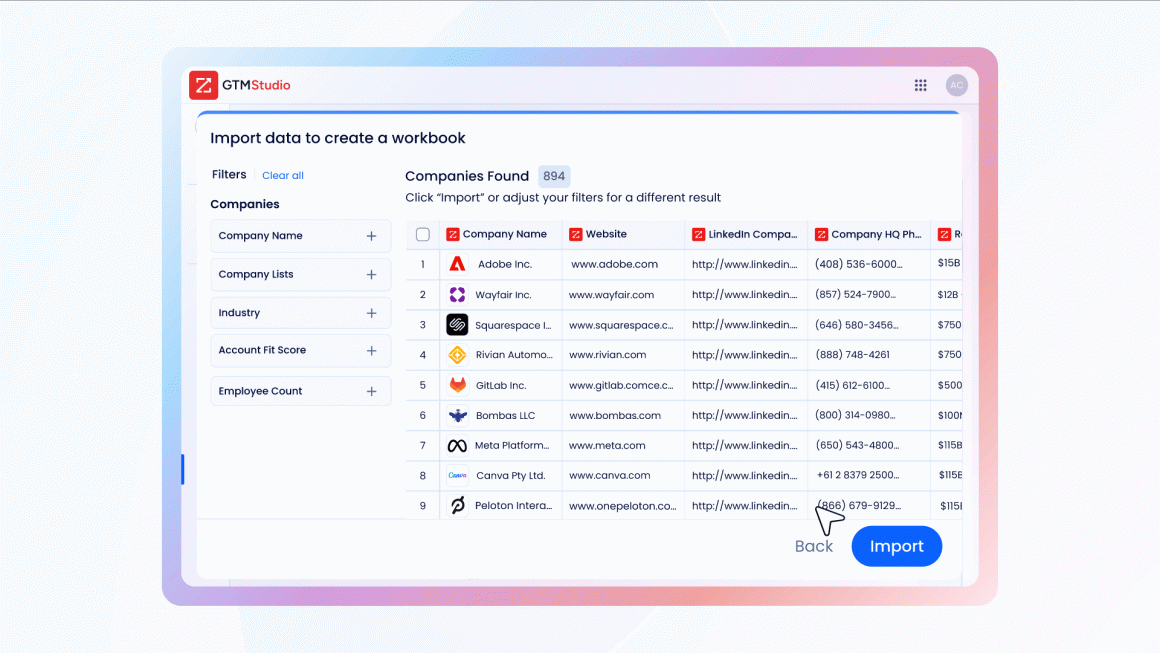1160x653 pixels.
Task: Click the GTM Studio logo icon
Action: (x=203, y=86)
